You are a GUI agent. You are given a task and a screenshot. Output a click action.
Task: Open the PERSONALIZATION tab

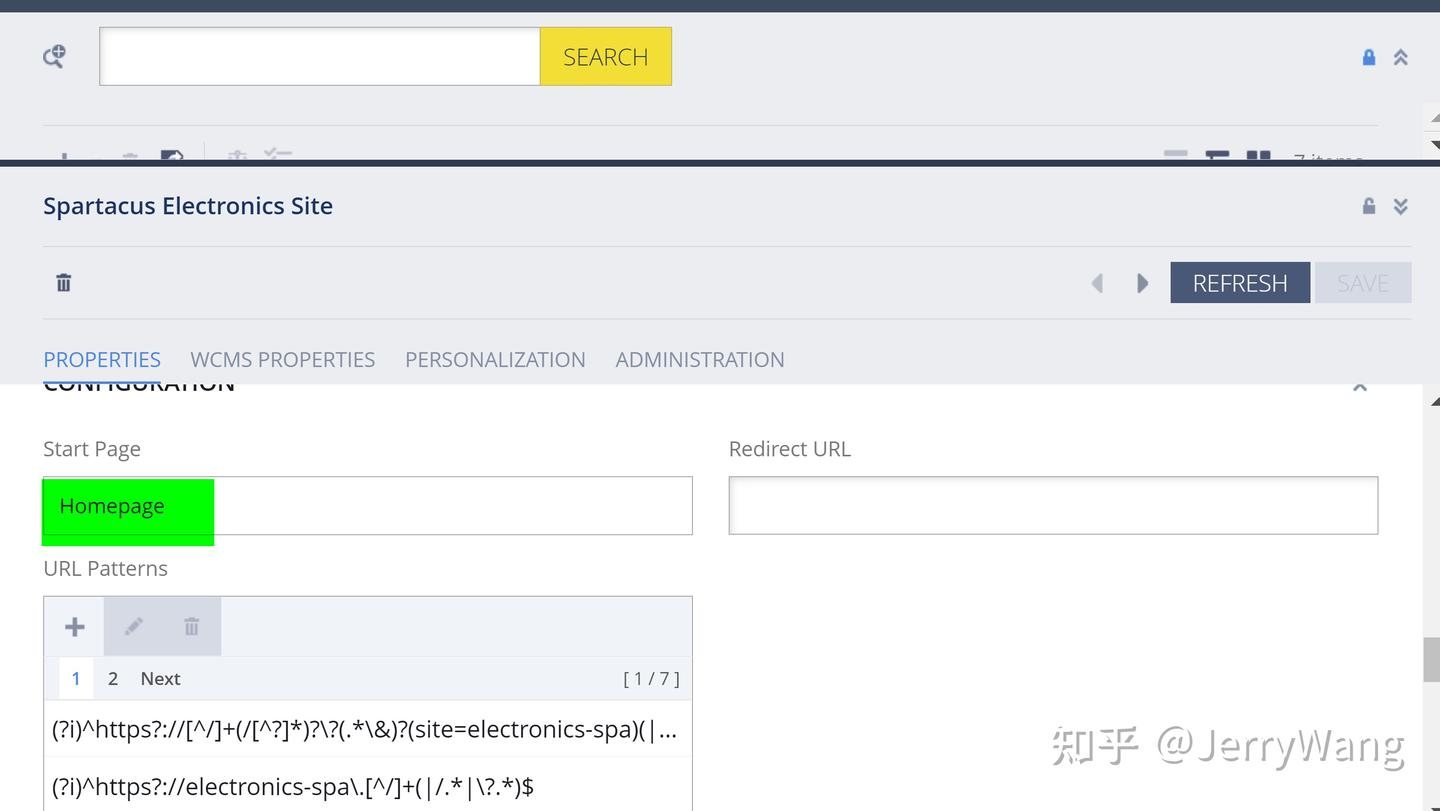click(x=495, y=359)
